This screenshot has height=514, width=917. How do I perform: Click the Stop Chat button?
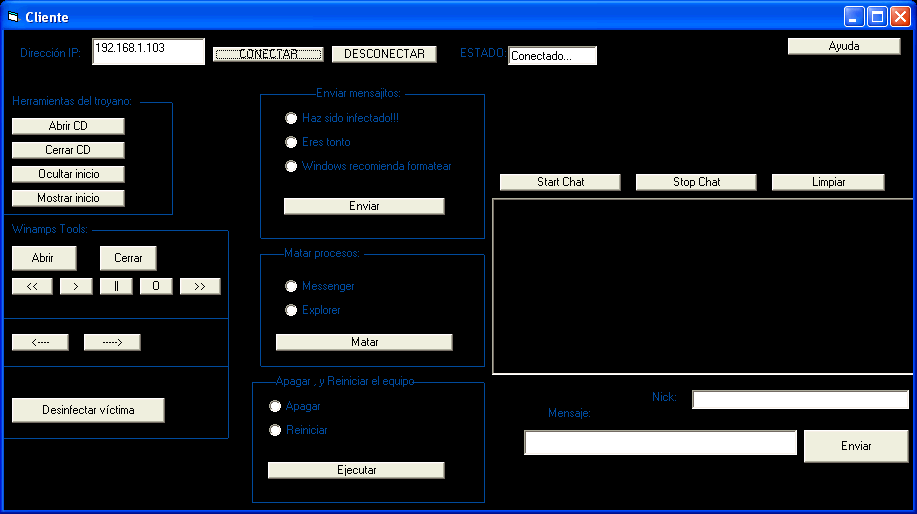point(696,182)
